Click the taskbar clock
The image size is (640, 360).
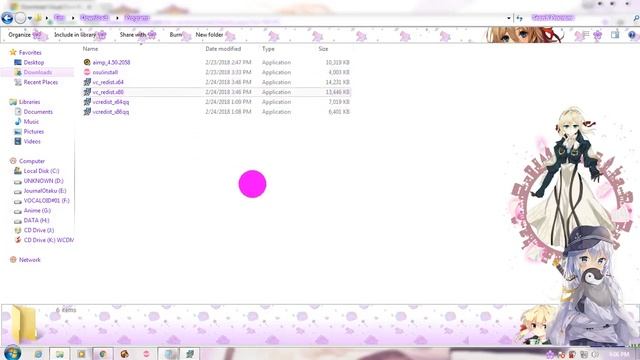tap(619, 354)
